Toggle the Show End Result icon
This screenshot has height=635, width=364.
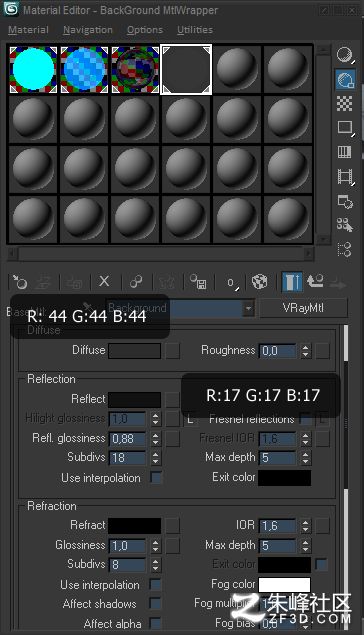(292, 282)
